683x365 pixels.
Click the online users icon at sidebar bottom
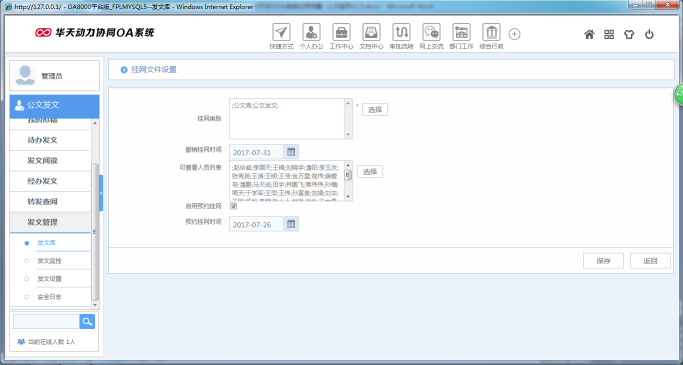click(x=20, y=342)
